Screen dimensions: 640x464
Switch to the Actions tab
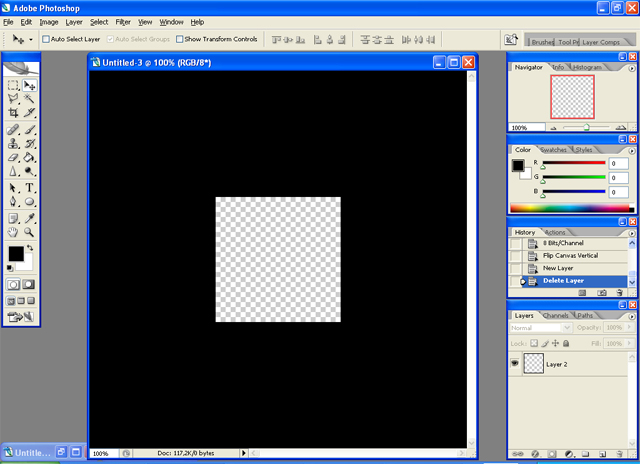click(555, 232)
